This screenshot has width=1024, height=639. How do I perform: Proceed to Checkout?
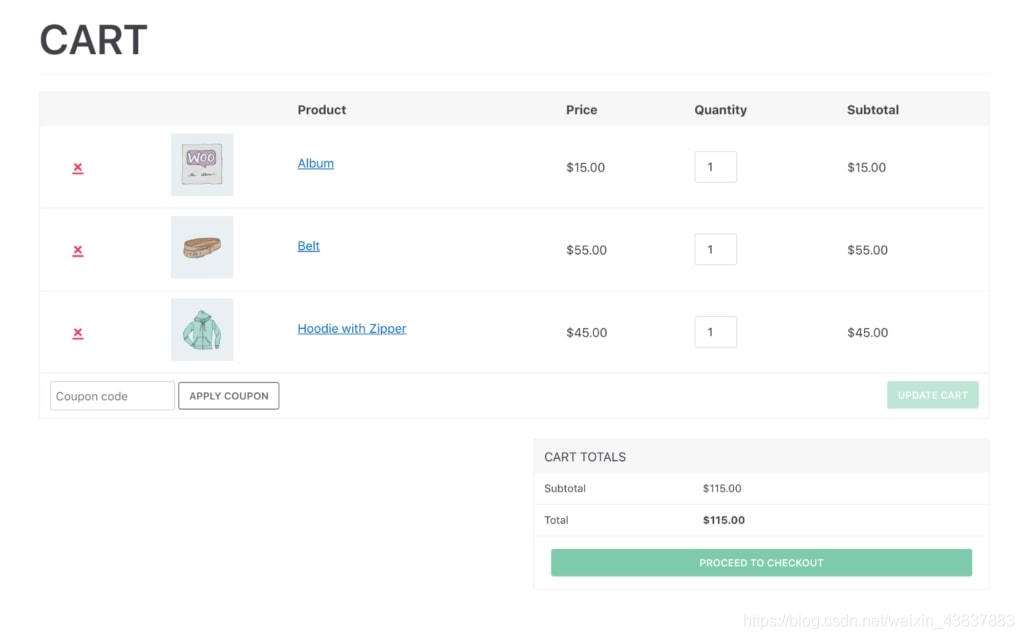coord(761,563)
